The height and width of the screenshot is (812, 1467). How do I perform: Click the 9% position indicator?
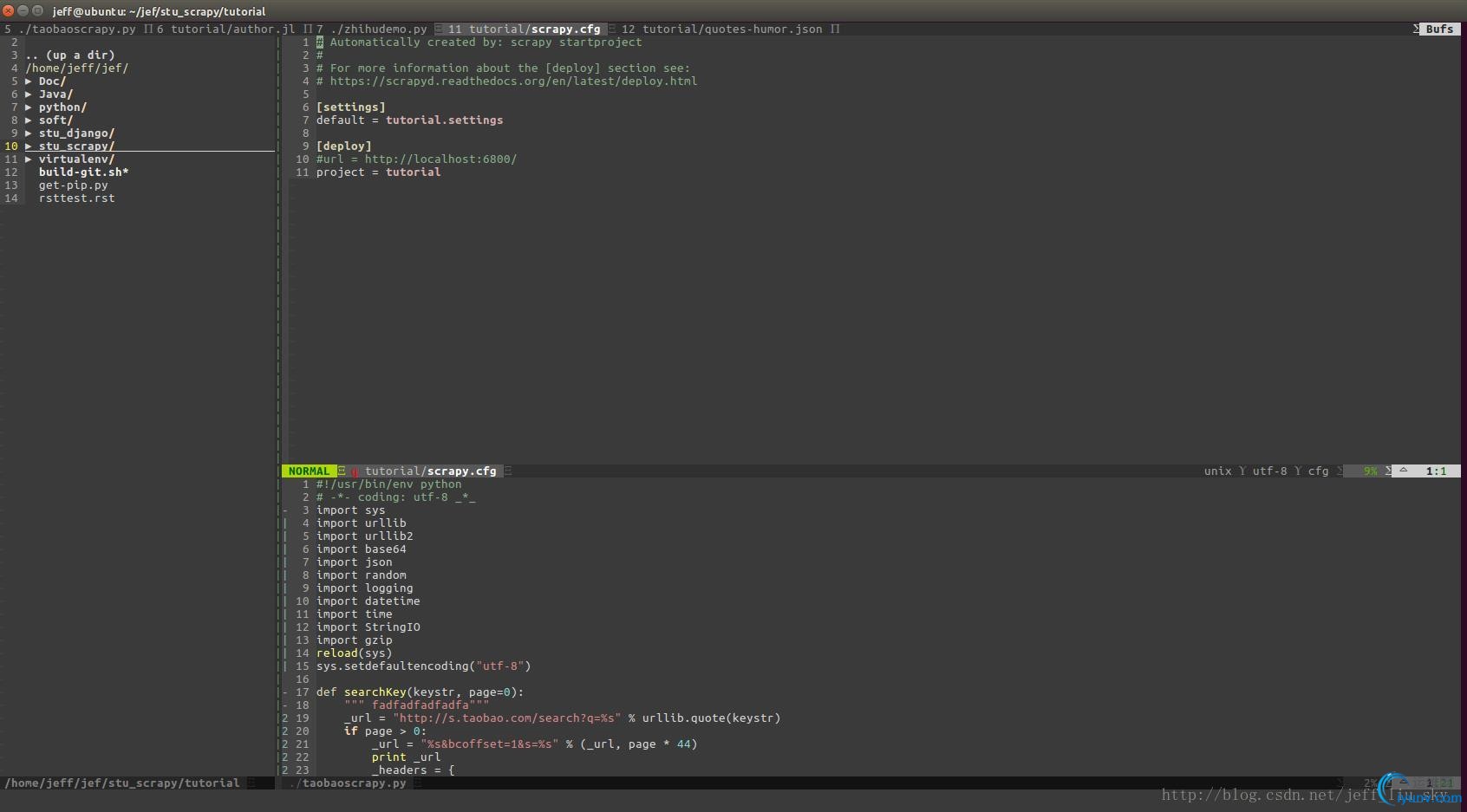(1370, 471)
